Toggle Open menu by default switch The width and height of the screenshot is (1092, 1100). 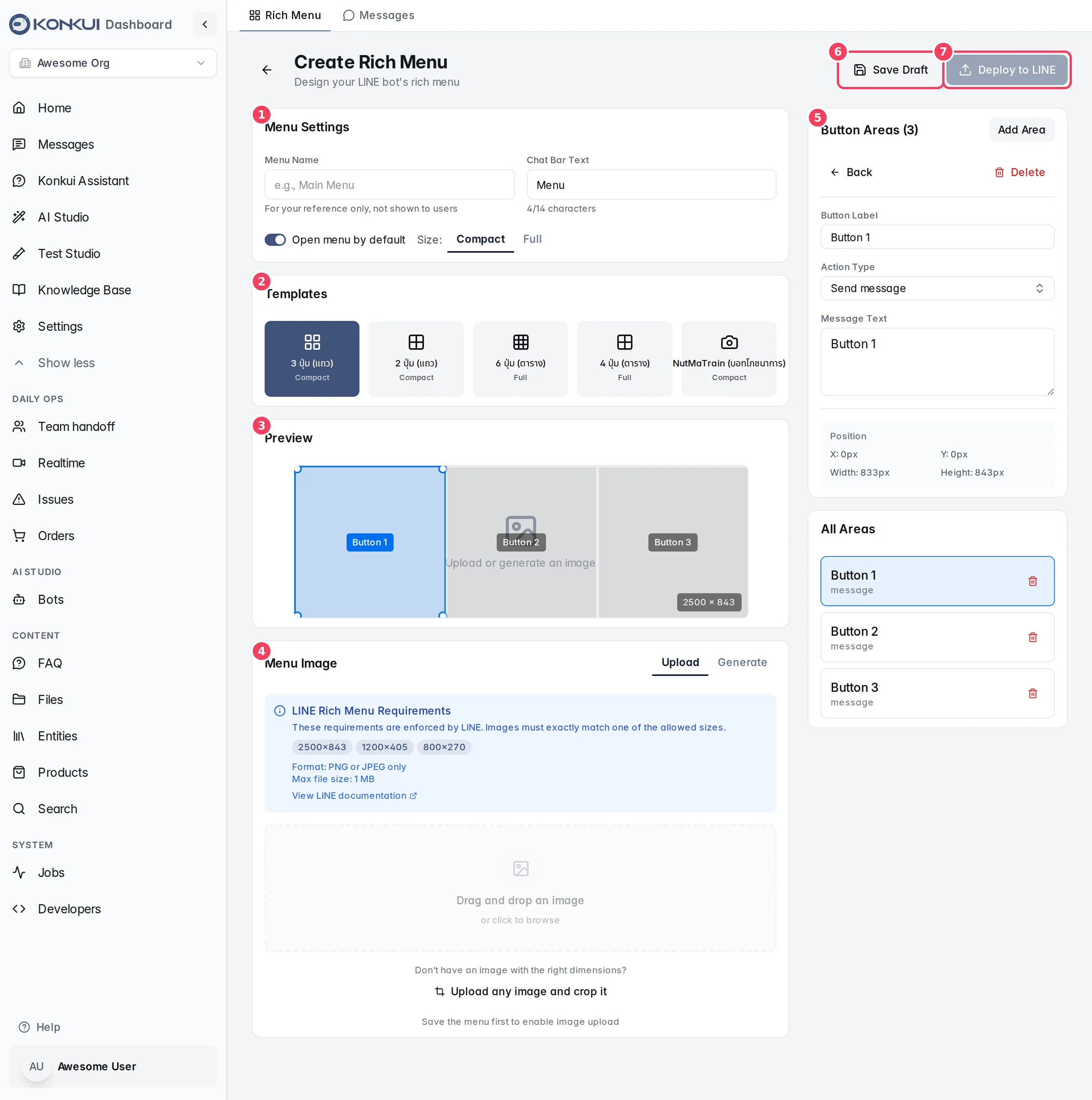(x=275, y=240)
